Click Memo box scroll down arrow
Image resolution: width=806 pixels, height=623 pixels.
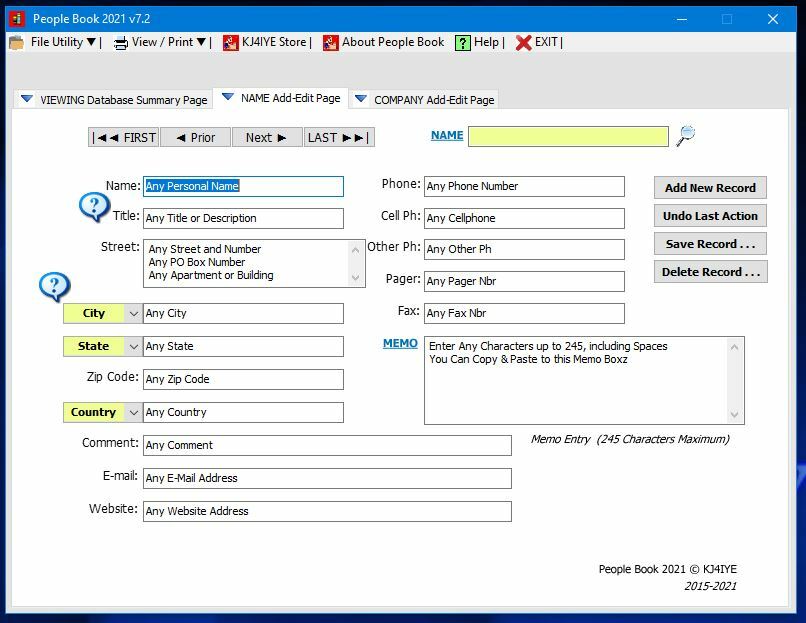(735, 414)
